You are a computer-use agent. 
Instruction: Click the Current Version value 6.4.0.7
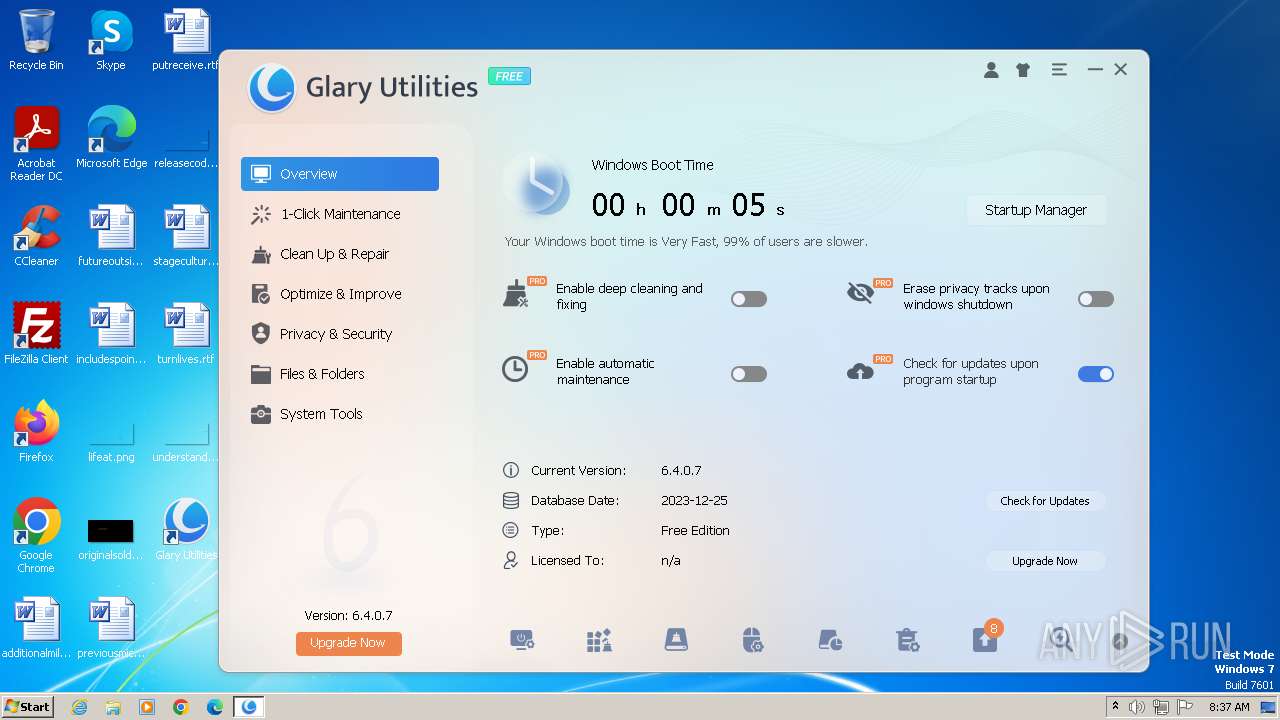click(x=681, y=470)
